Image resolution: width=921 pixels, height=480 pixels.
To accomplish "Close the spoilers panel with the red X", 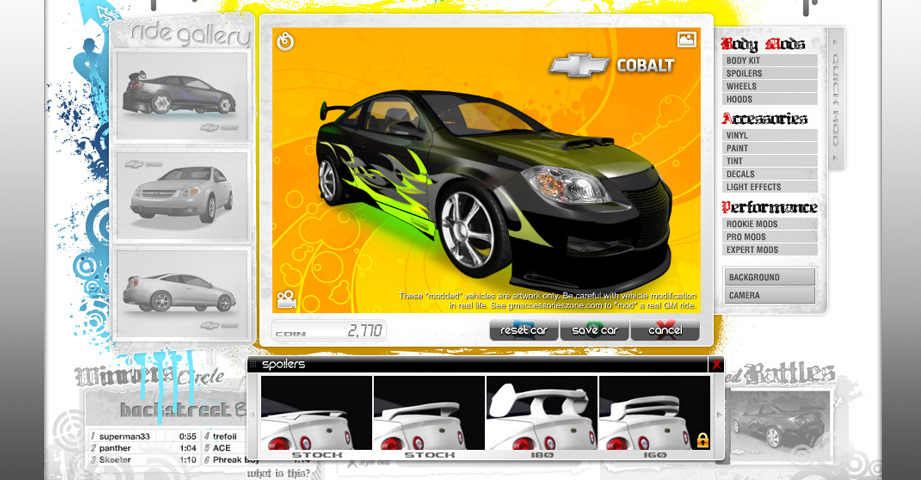I will coord(716,365).
